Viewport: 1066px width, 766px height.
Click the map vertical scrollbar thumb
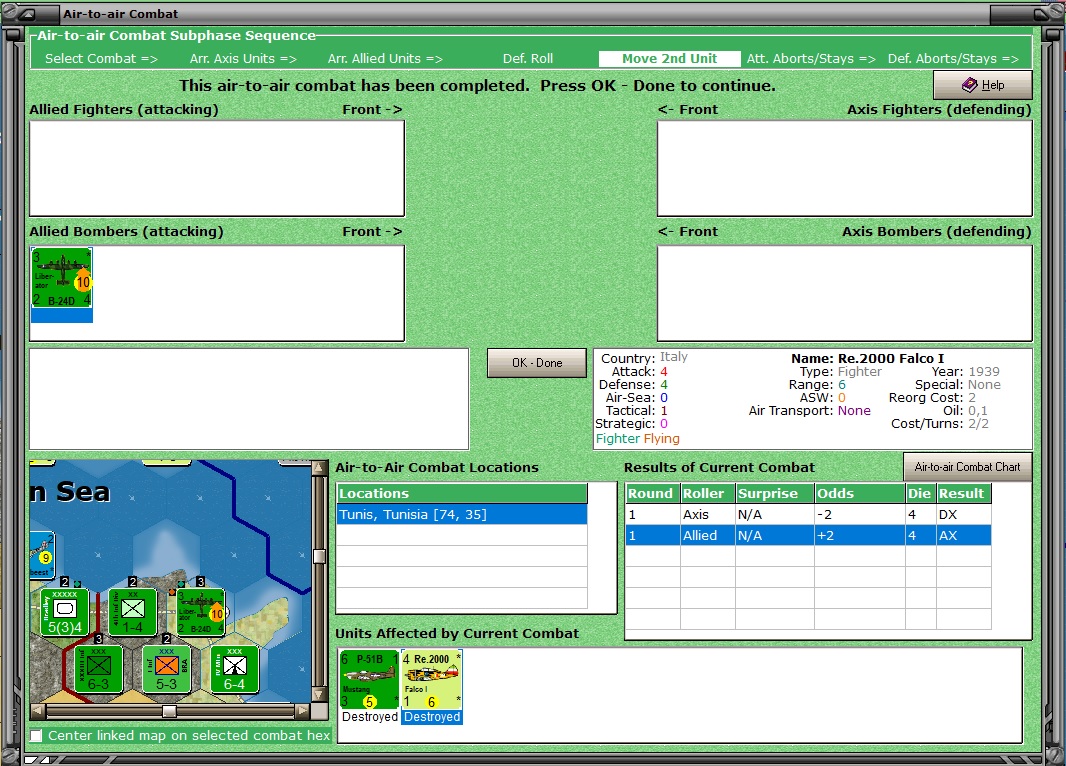pyautogui.click(x=319, y=556)
